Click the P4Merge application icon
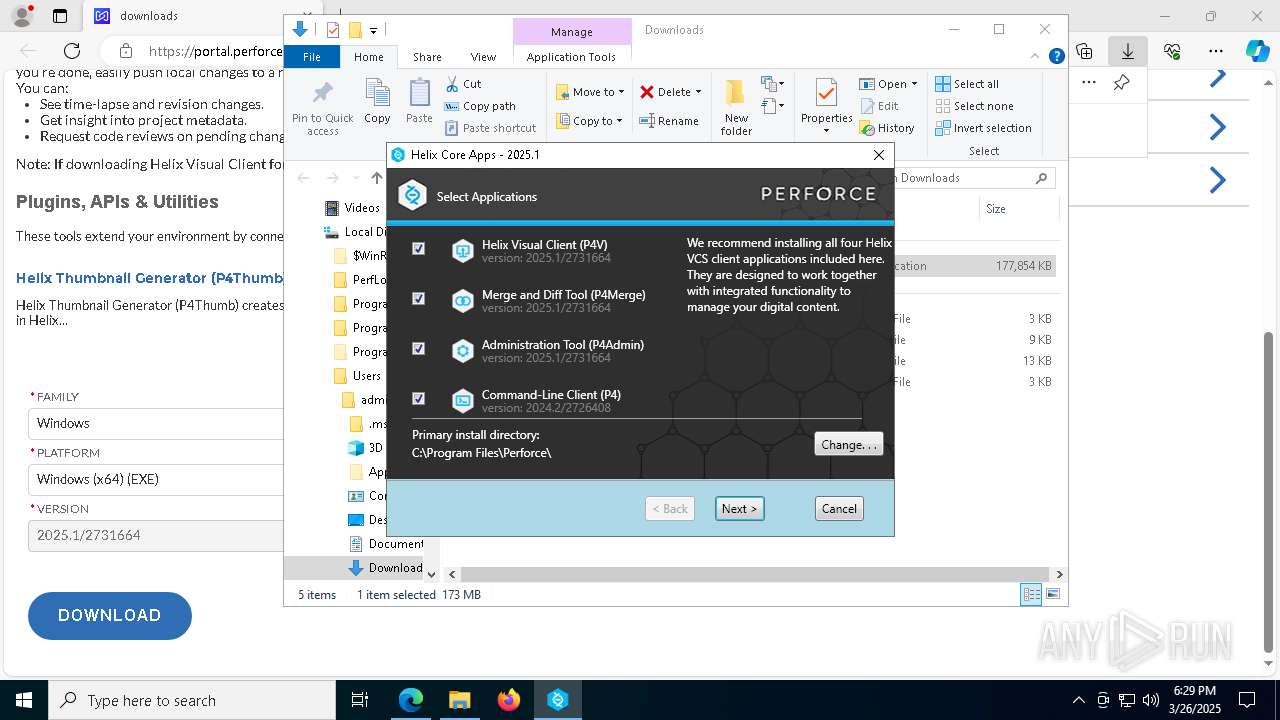Image resolution: width=1280 pixels, height=720 pixels. [462, 301]
